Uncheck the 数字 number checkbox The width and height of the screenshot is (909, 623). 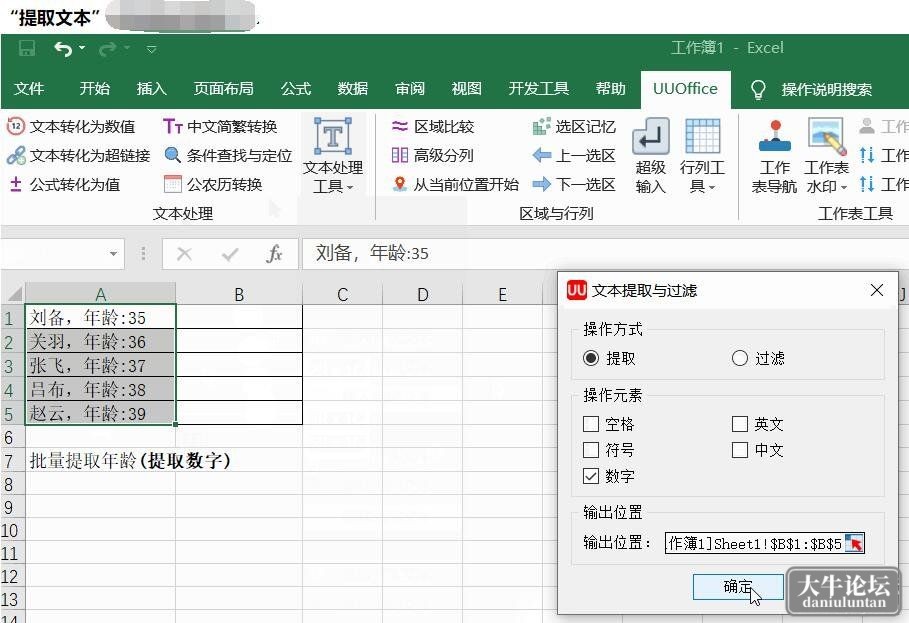point(591,476)
